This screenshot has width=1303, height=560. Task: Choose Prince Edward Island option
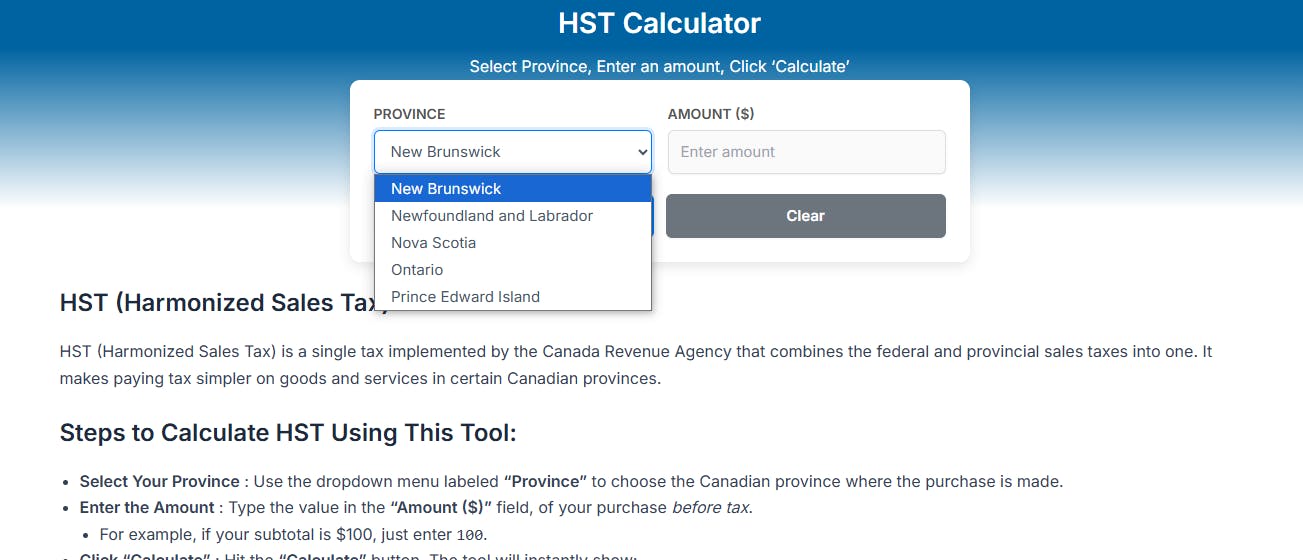(513, 297)
